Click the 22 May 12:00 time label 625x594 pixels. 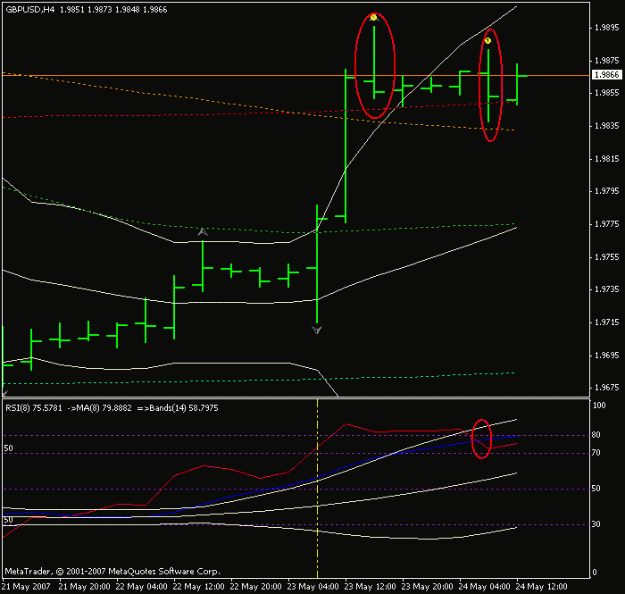click(199, 587)
